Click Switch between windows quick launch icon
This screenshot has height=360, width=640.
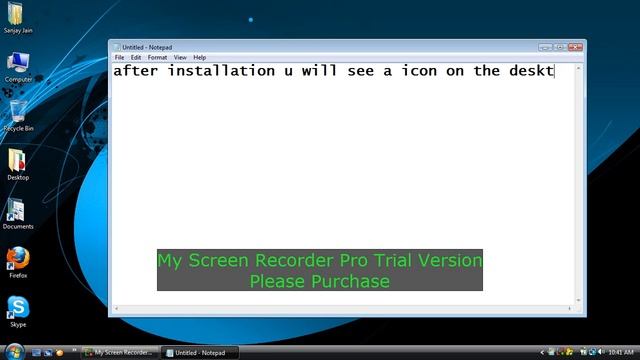(48, 352)
